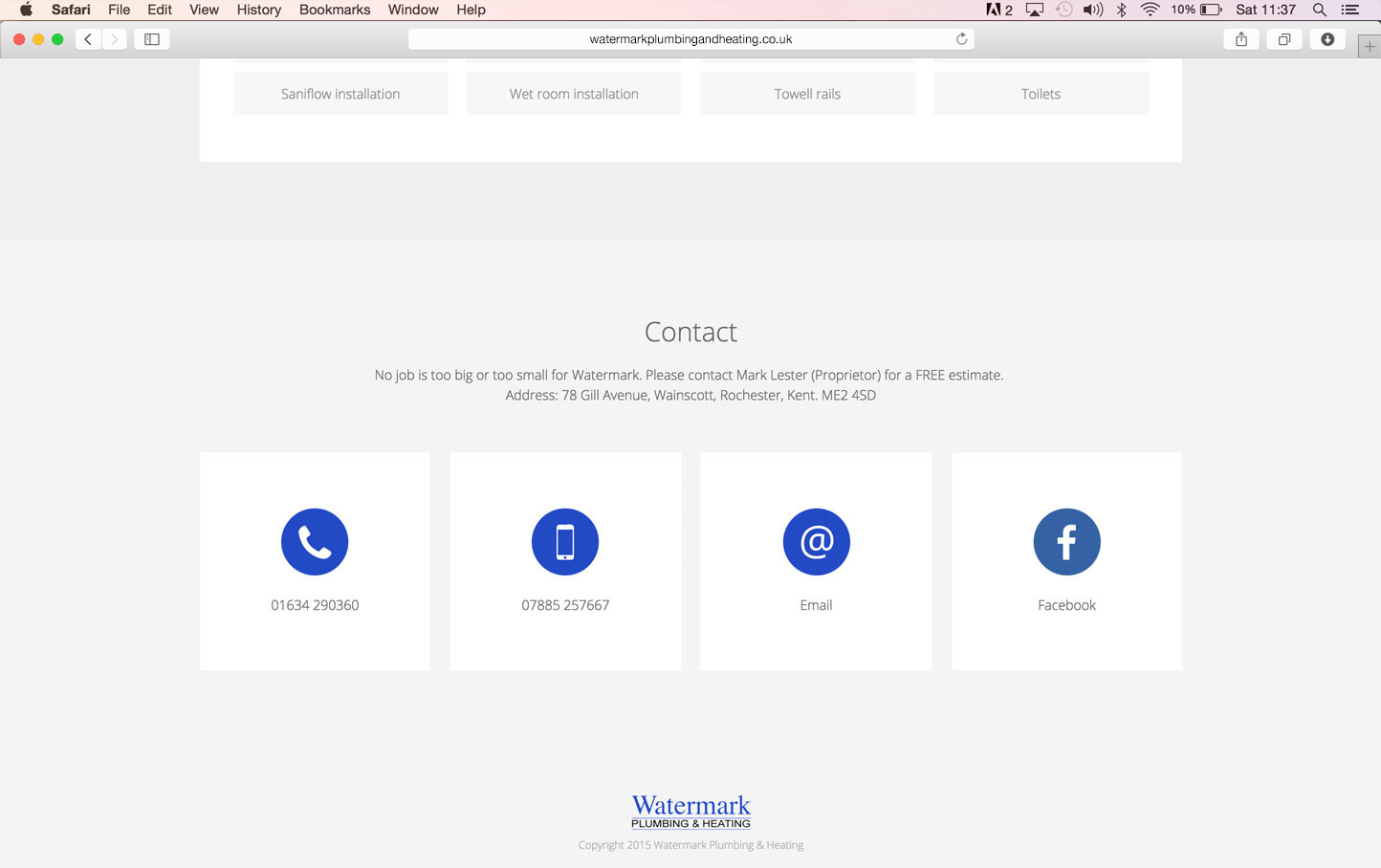Go back to the previous page

[x=88, y=39]
